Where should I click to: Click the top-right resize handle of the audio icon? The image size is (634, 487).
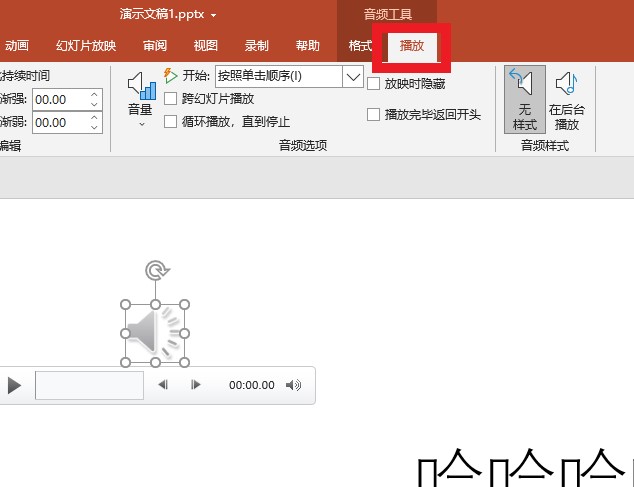(184, 304)
